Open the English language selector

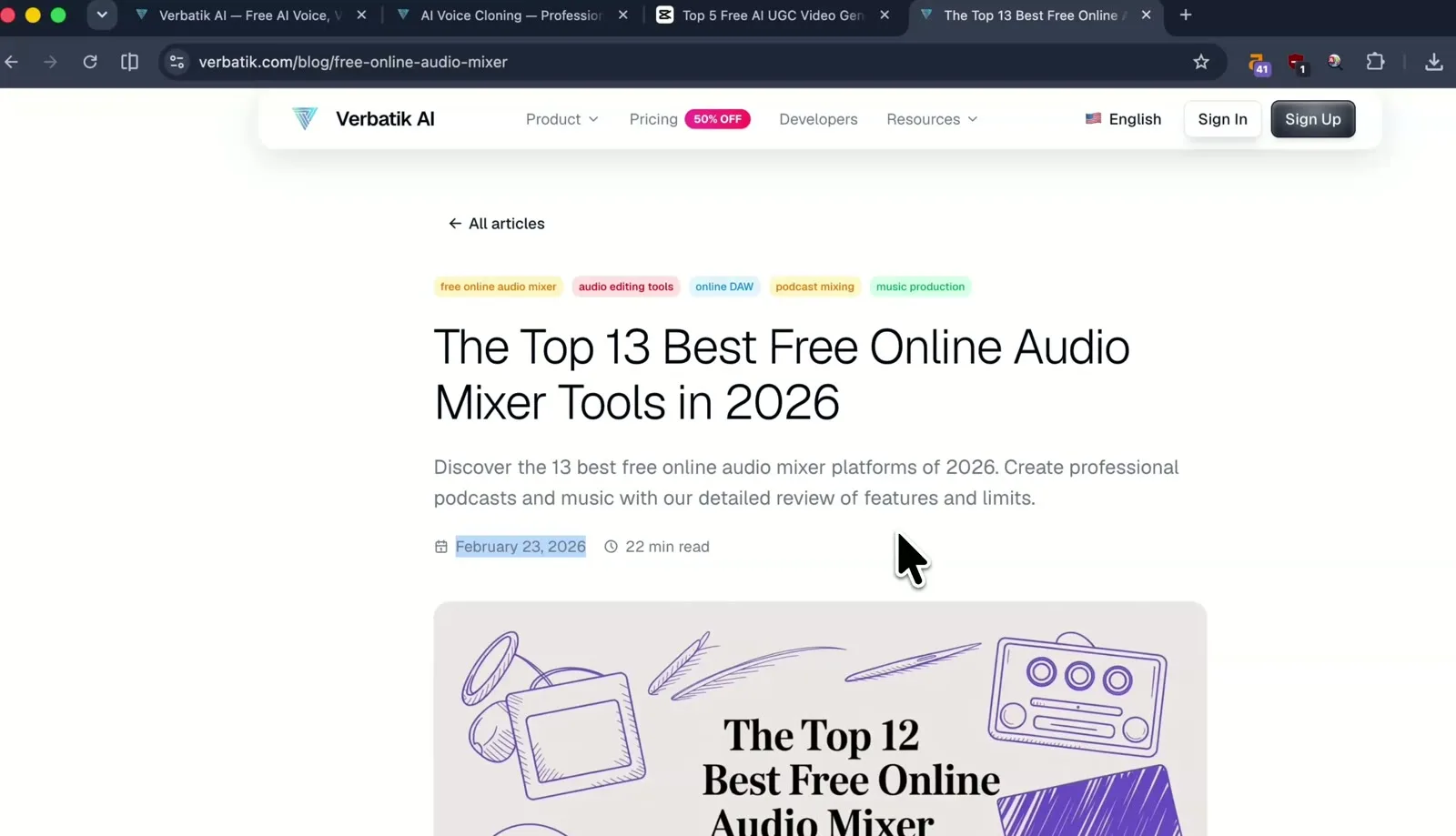1123,119
